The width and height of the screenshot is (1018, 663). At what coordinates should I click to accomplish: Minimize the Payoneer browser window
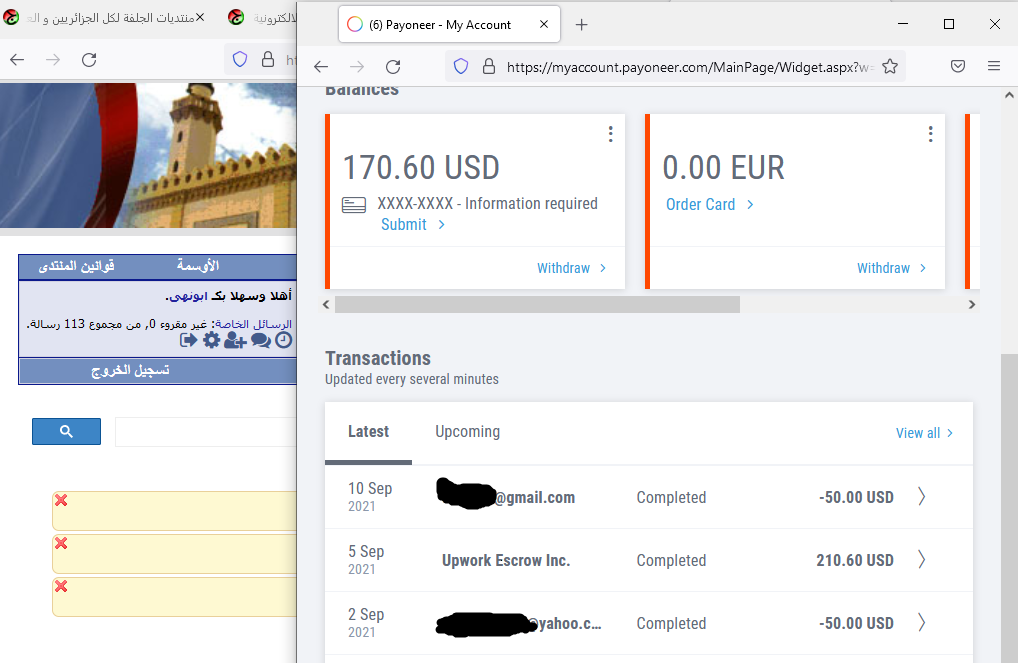pos(902,24)
